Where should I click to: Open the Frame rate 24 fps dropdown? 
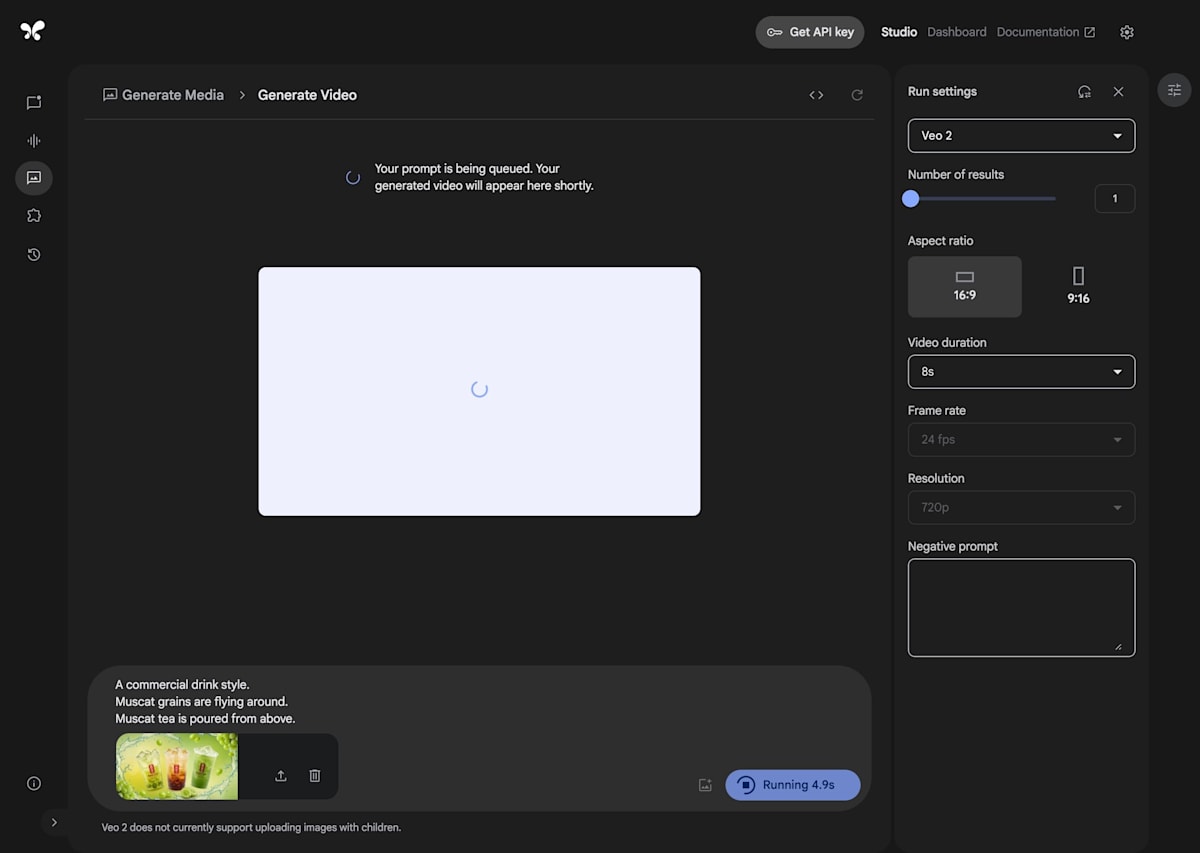pyautogui.click(x=1021, y=440)
